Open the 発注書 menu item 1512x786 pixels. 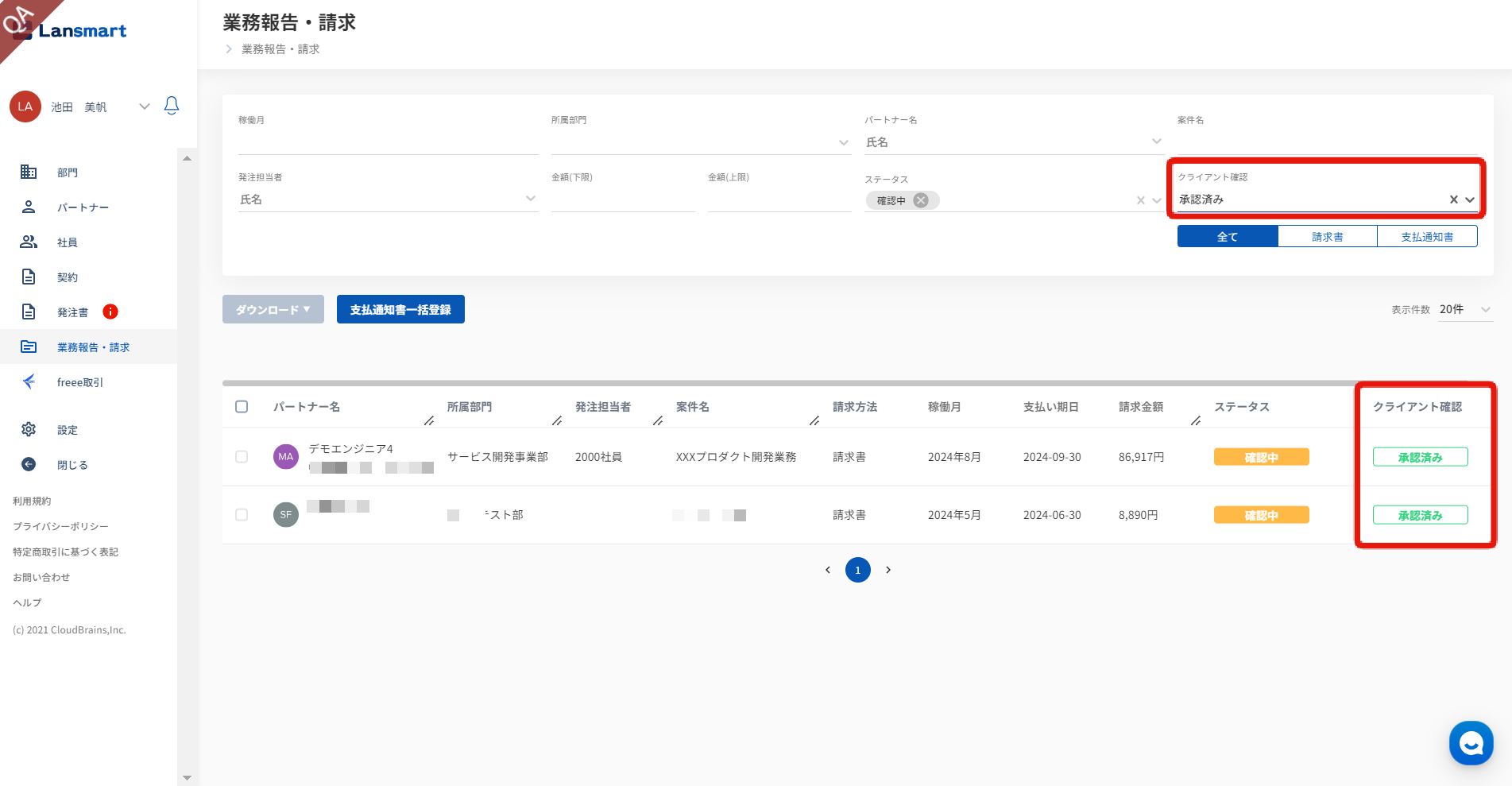(x=72, y=312)
